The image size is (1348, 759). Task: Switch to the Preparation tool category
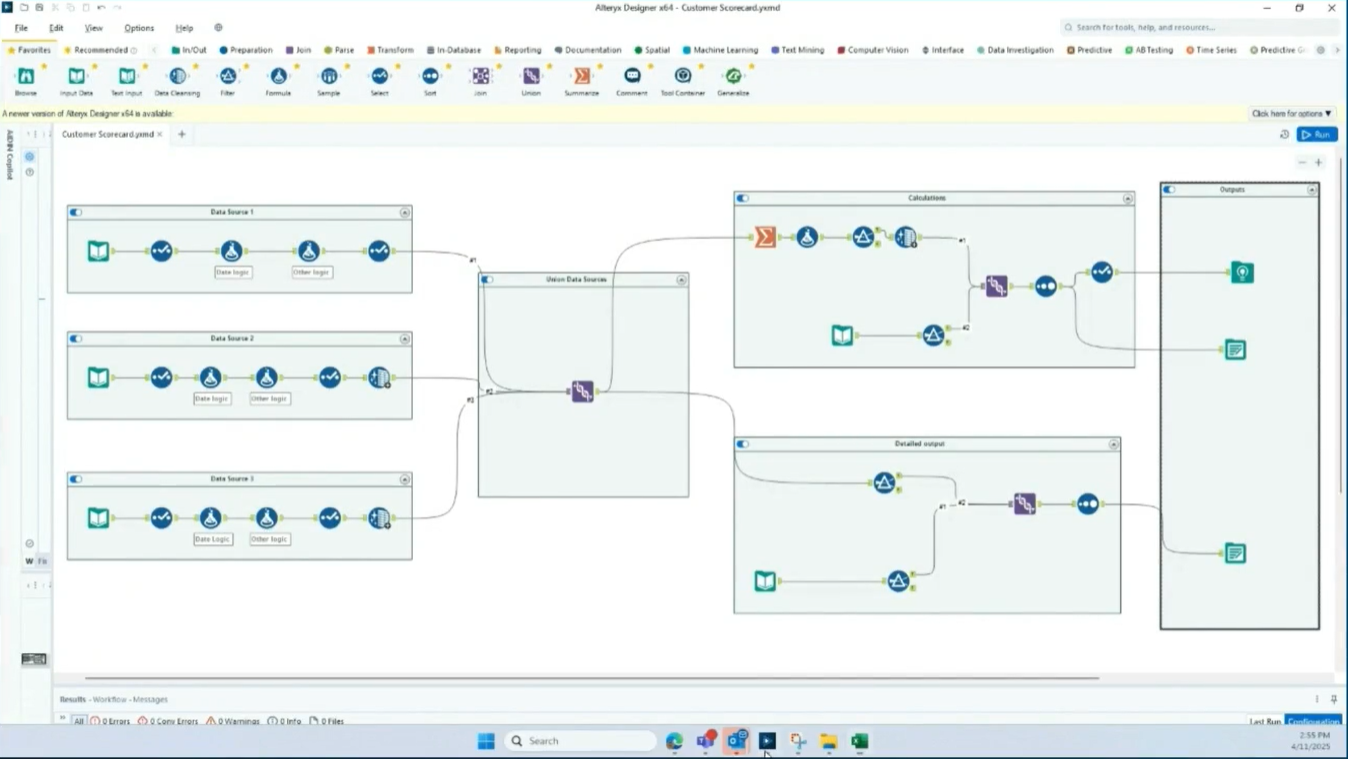coord(246,50)
